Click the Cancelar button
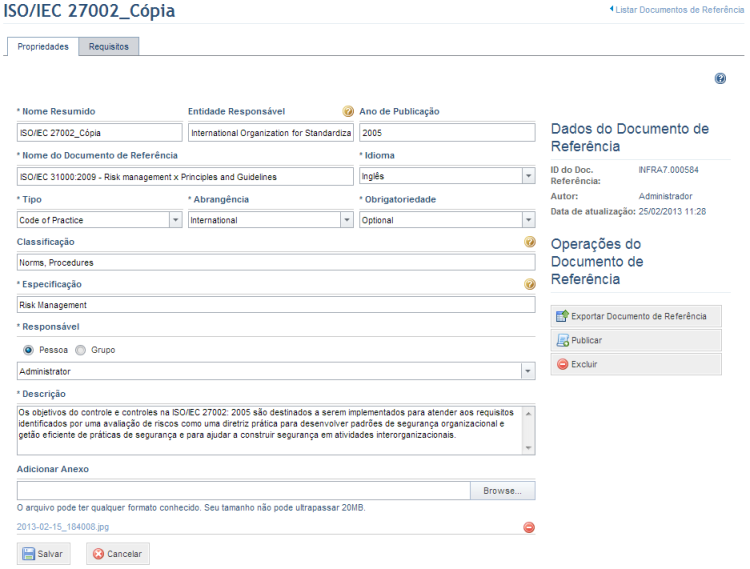The image size is (750, 569). [118, 554]
